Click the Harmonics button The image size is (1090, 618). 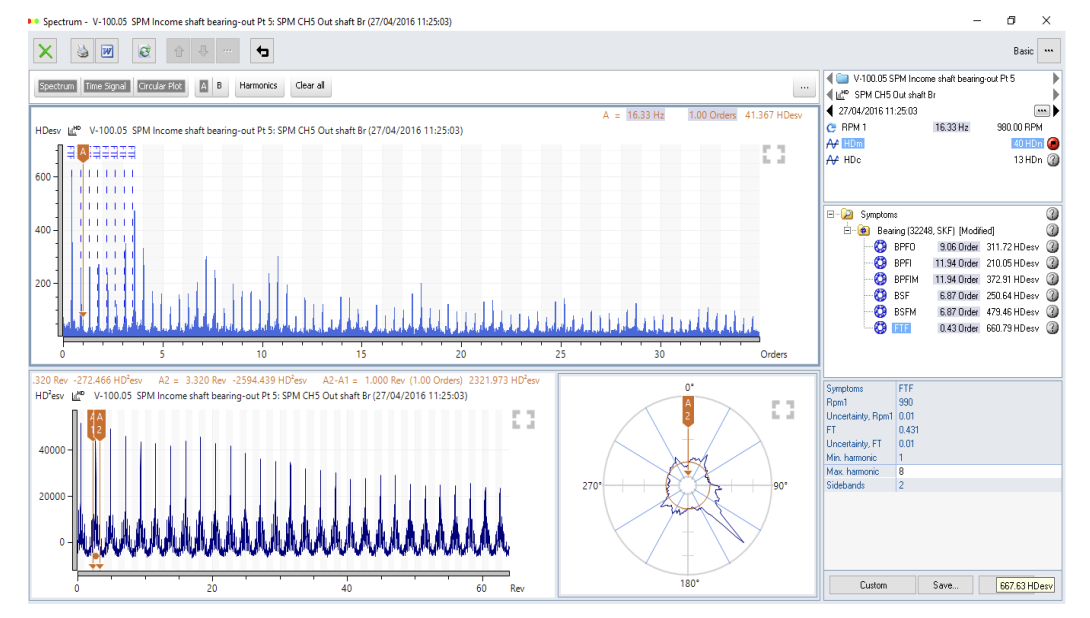[x=258, y=86]
